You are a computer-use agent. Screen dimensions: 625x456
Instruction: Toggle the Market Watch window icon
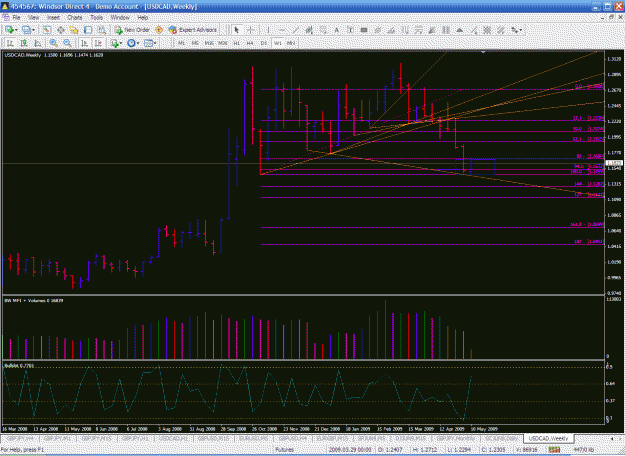point(47,30)
